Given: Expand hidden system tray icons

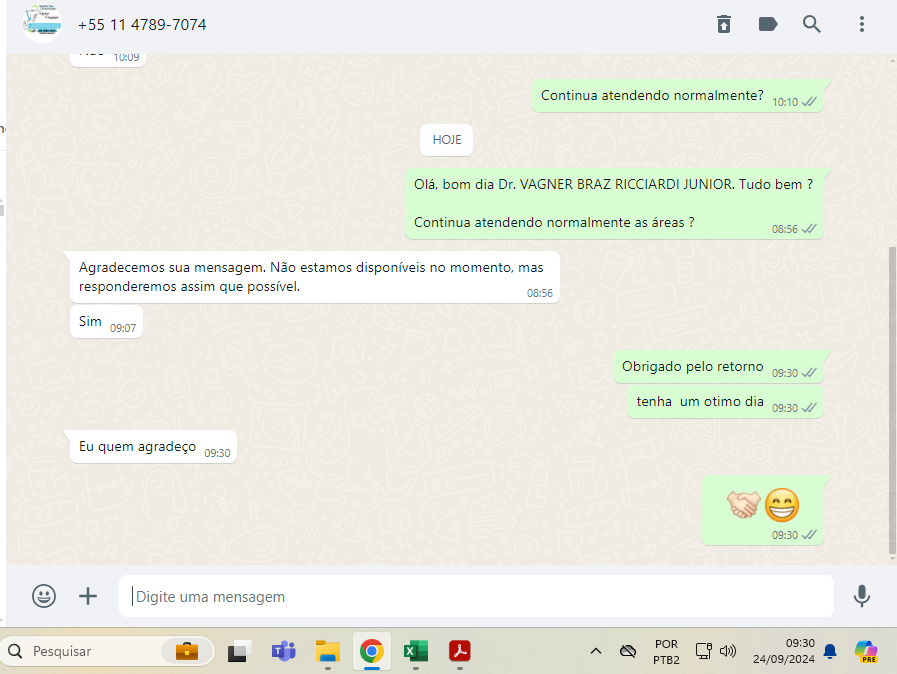Looking at the screenshot, I should [x=596, y=651].
